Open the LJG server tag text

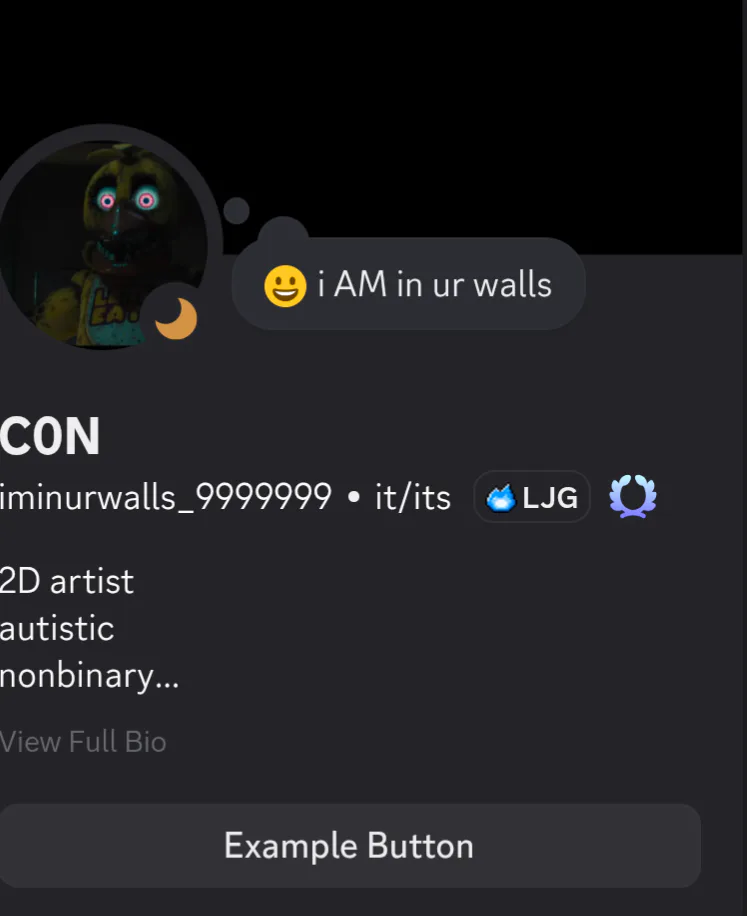pos(550,498)
